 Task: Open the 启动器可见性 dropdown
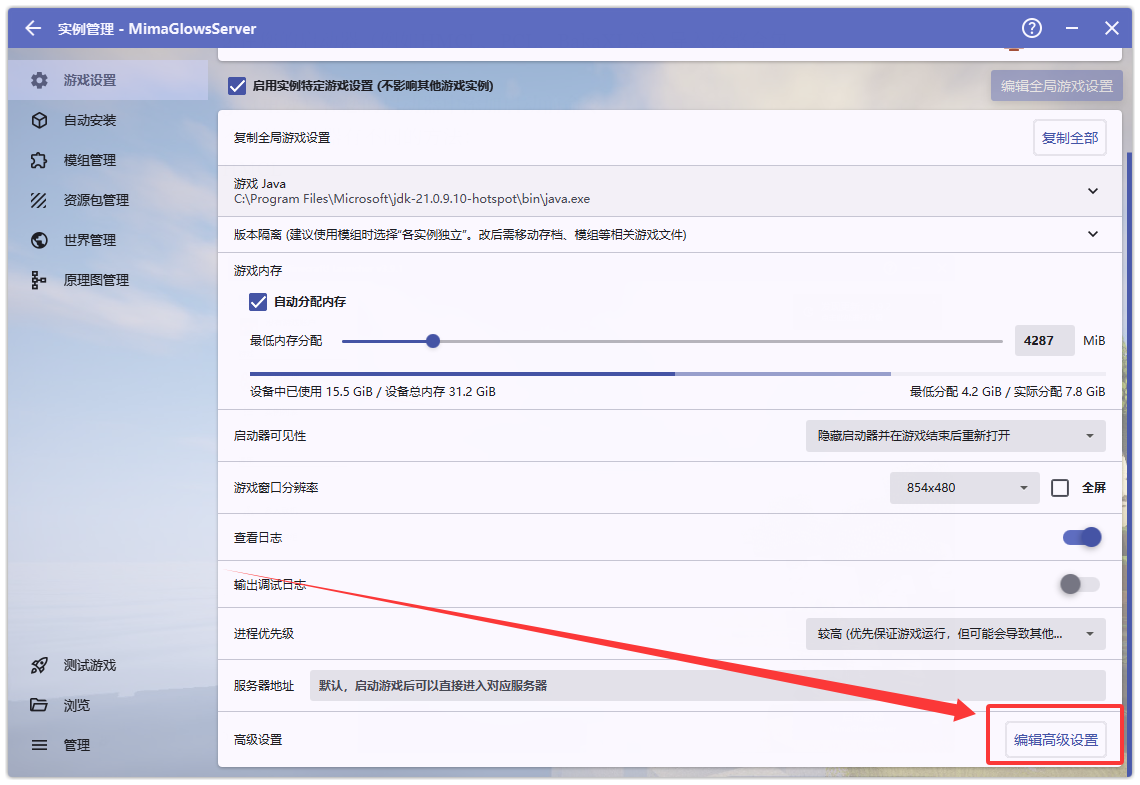point(955,436)
